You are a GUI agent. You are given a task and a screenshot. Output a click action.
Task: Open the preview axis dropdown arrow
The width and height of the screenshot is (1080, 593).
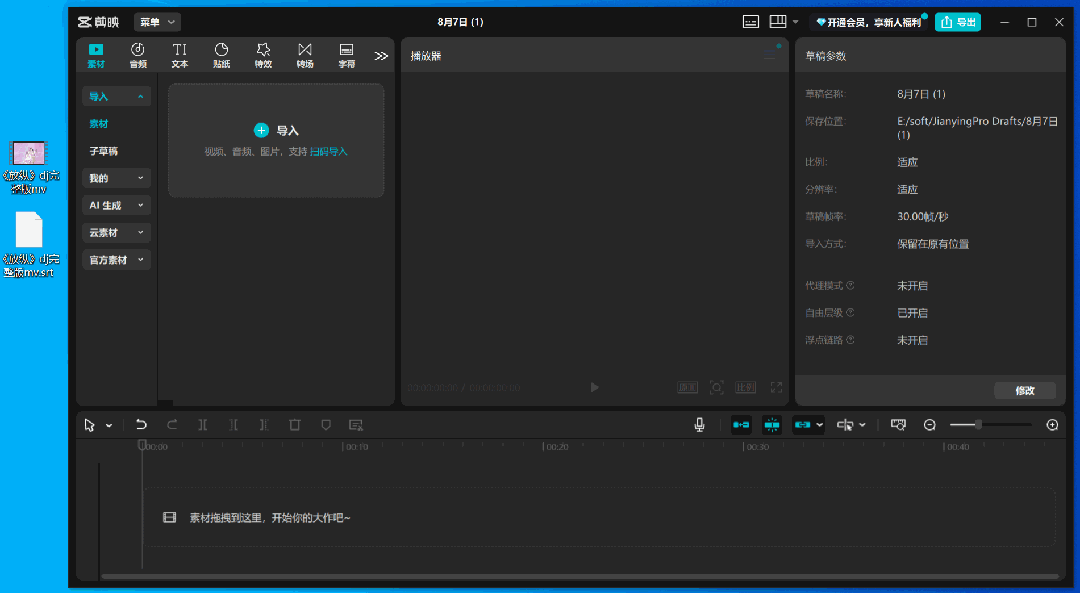862,425
